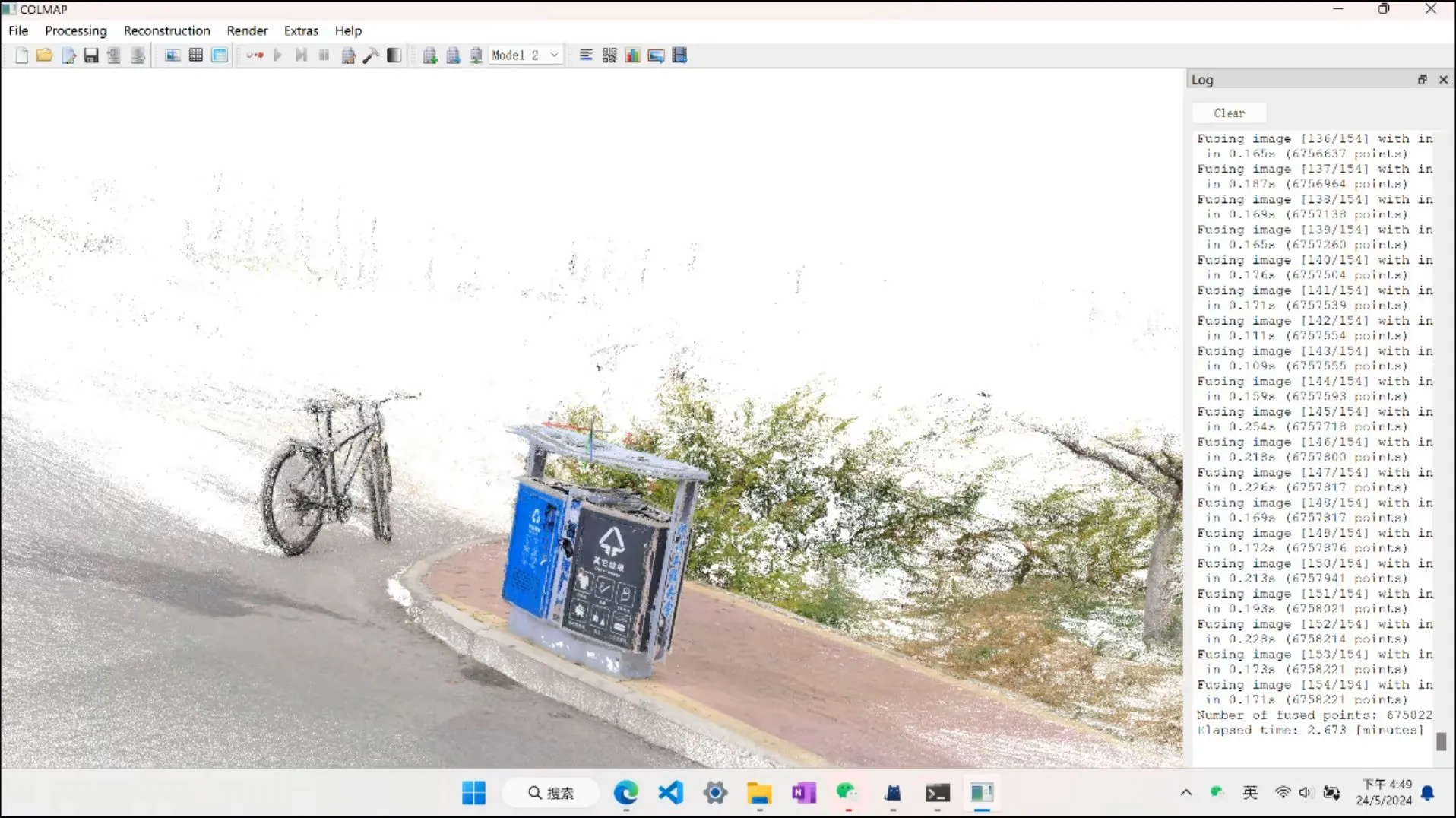Click the Open project folder icon
This screenshot has height=818, width=1456.
pos(44,55)
